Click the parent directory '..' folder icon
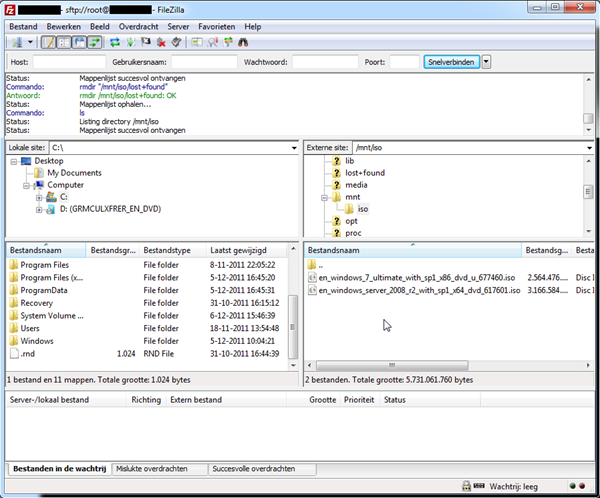 (312, 265)
